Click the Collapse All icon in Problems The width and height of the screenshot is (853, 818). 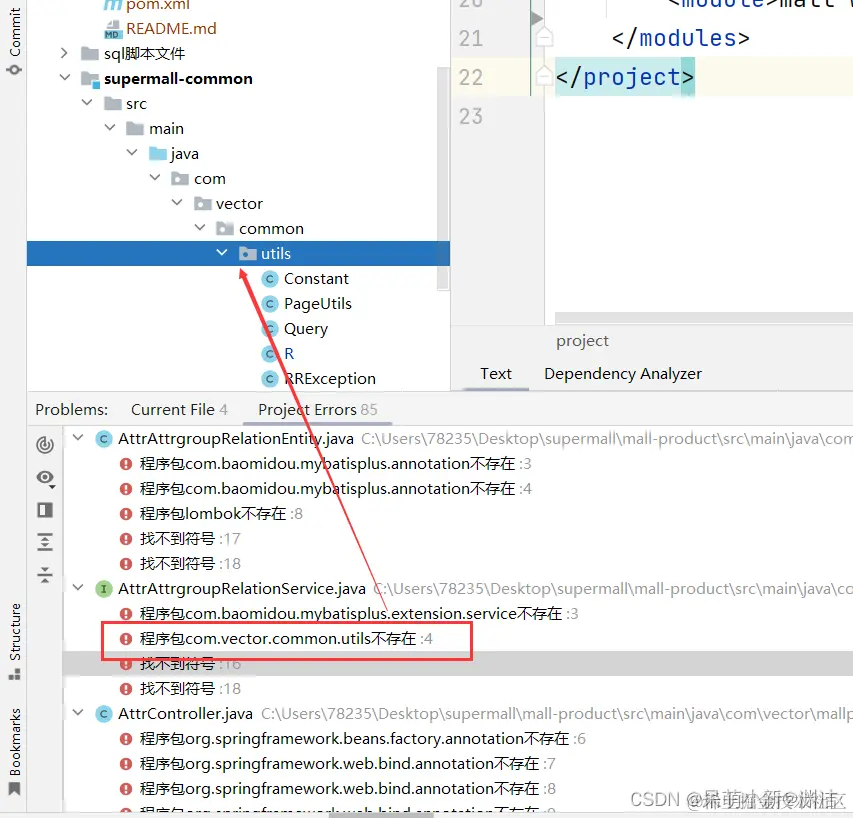[x=45, y=574]
